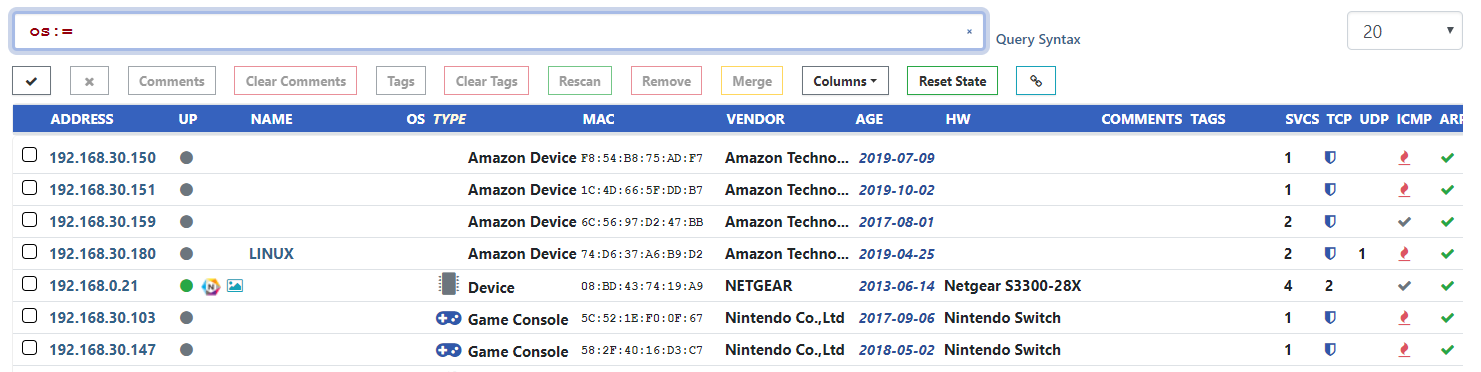Click the Rescan button

pos(580,81)
